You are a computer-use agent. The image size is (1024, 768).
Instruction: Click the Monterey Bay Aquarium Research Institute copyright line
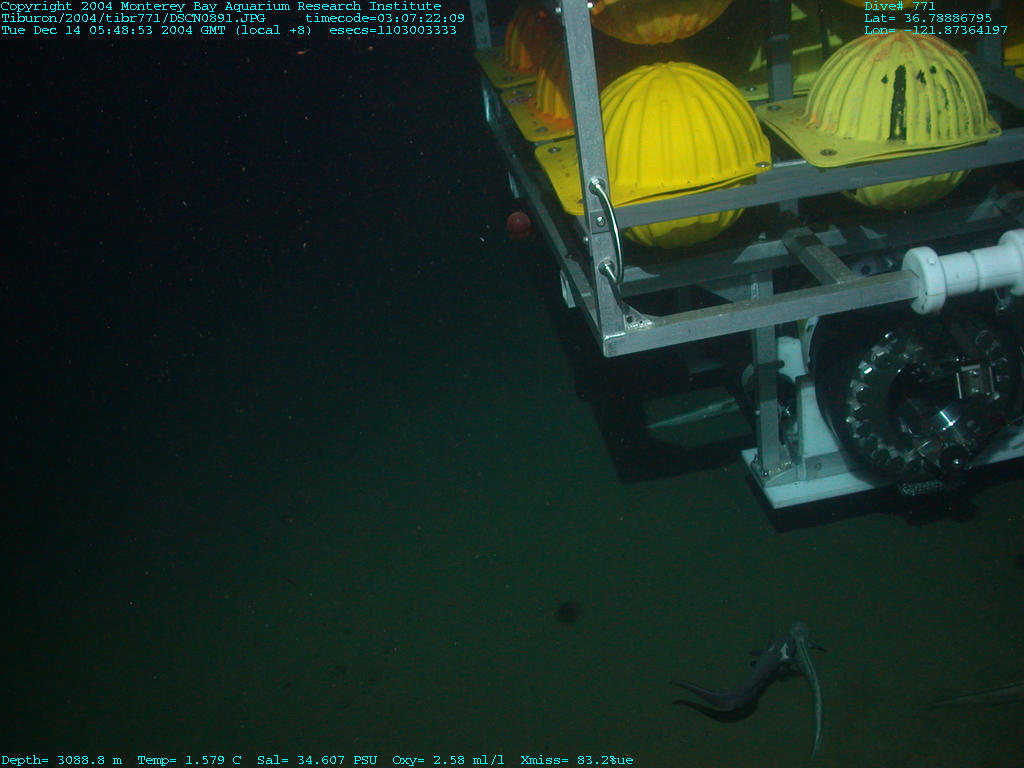[x=221, y=6]
